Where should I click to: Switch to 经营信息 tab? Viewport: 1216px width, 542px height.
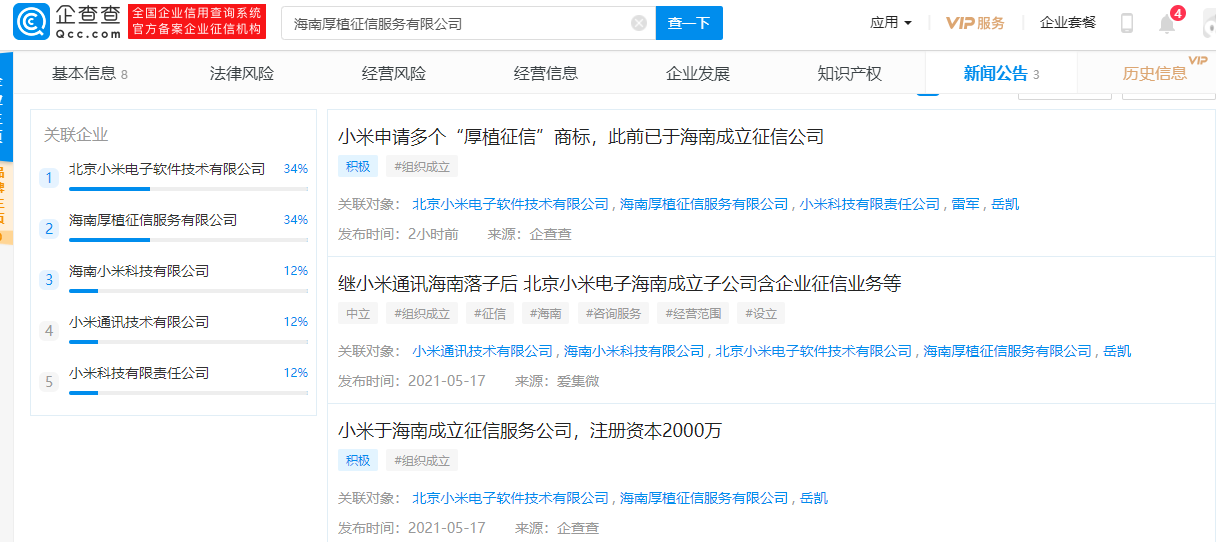click(x=546, y=73)
